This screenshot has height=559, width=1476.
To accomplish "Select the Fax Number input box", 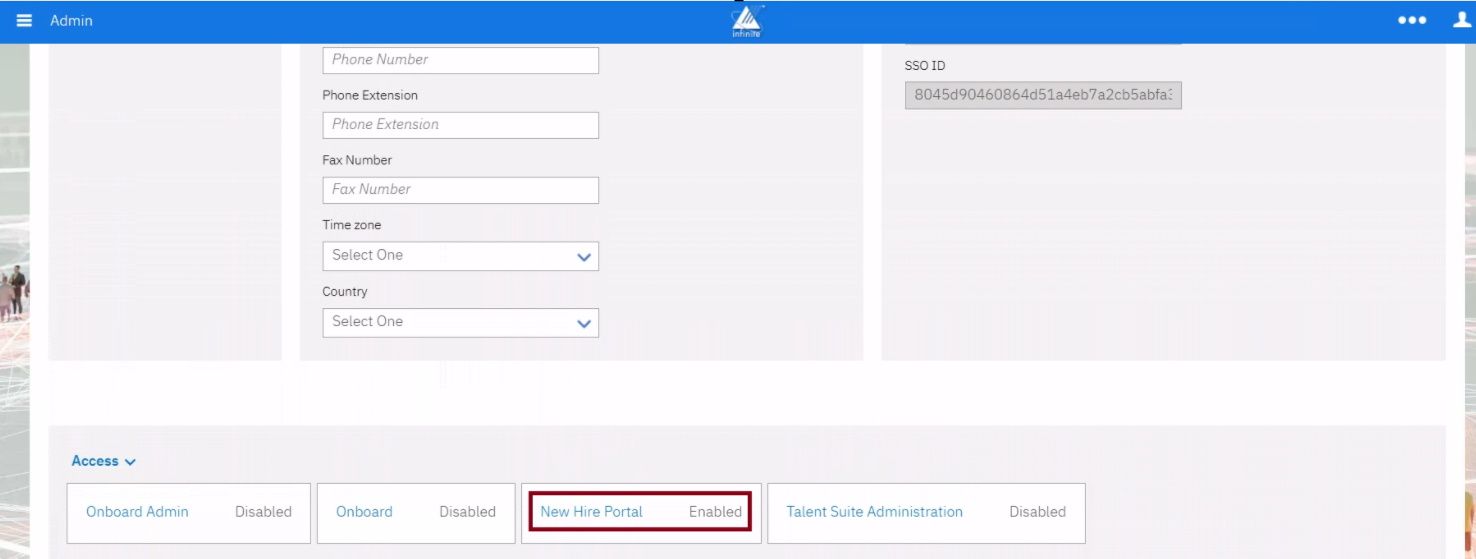I will [460, 190].
